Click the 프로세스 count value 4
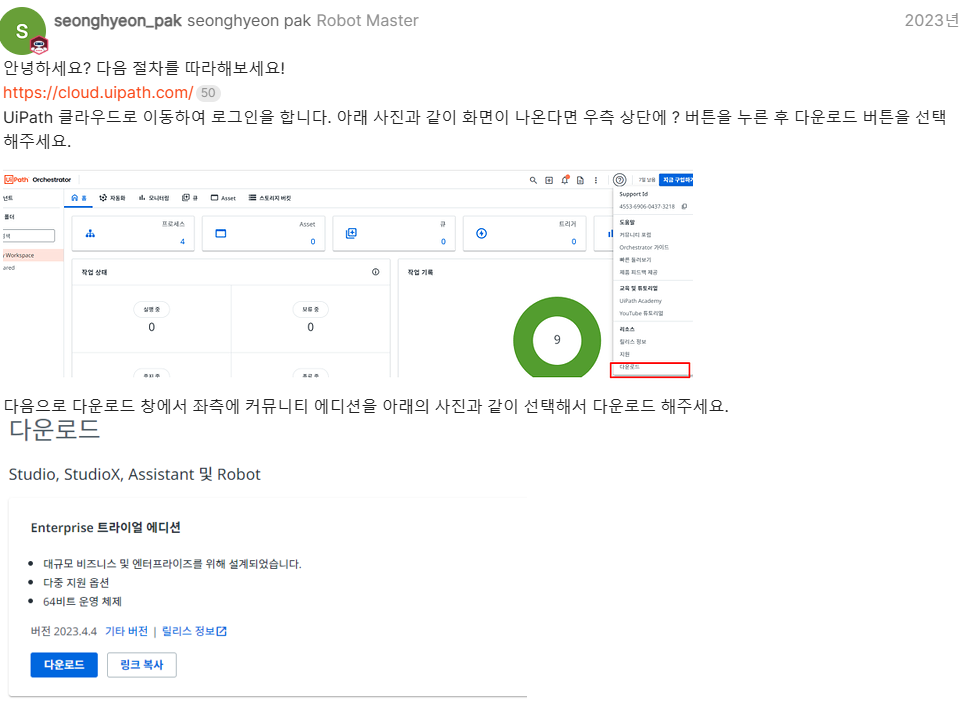Image resolution: width=962 pixels, height=702 pixels. [x=182, y=241]
